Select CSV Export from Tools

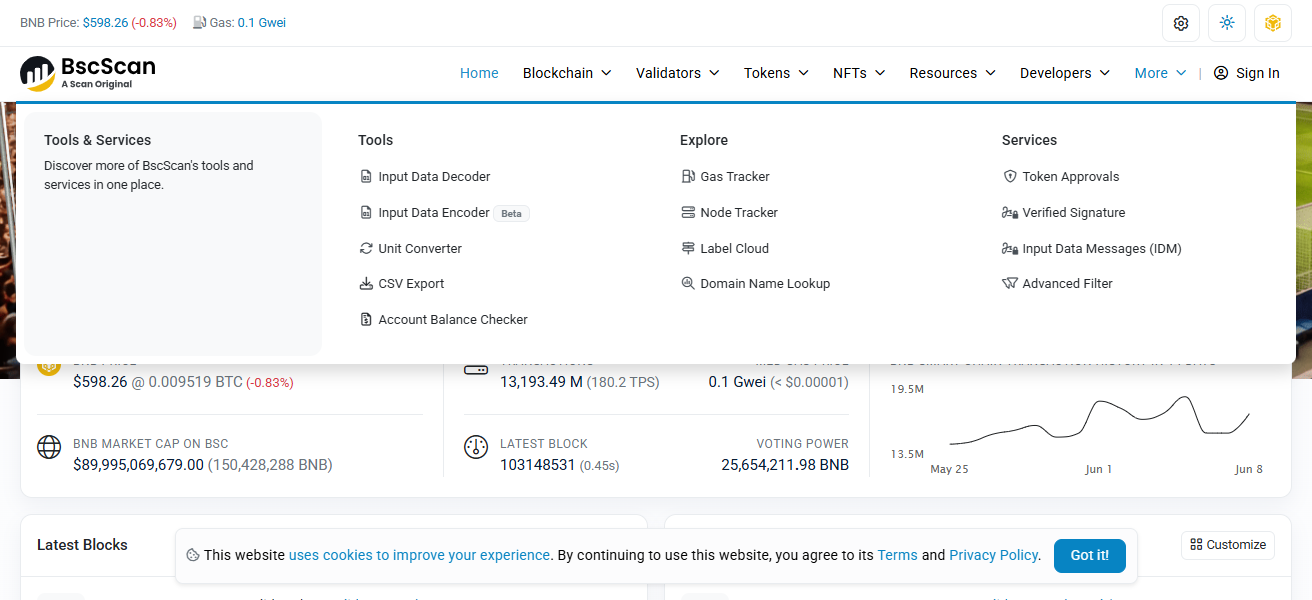402,284
